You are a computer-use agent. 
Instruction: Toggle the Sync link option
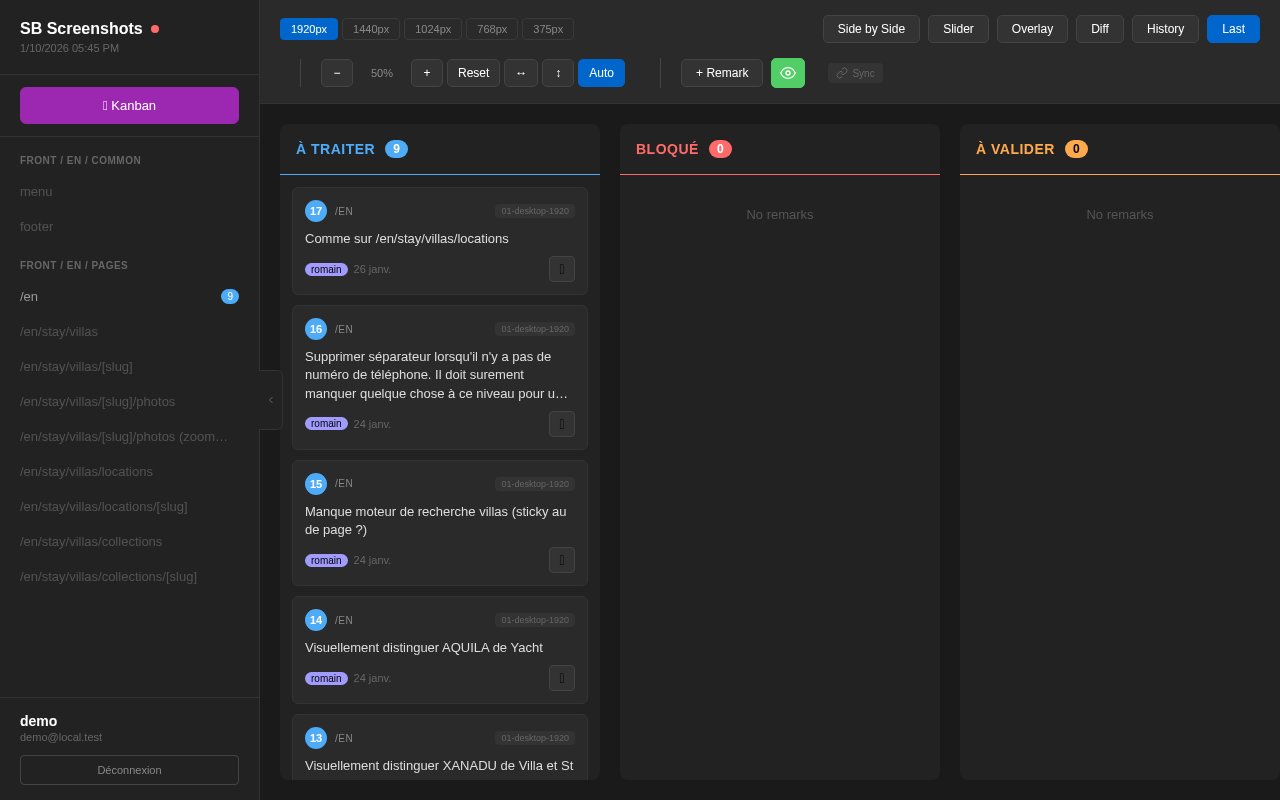(855, 73)
